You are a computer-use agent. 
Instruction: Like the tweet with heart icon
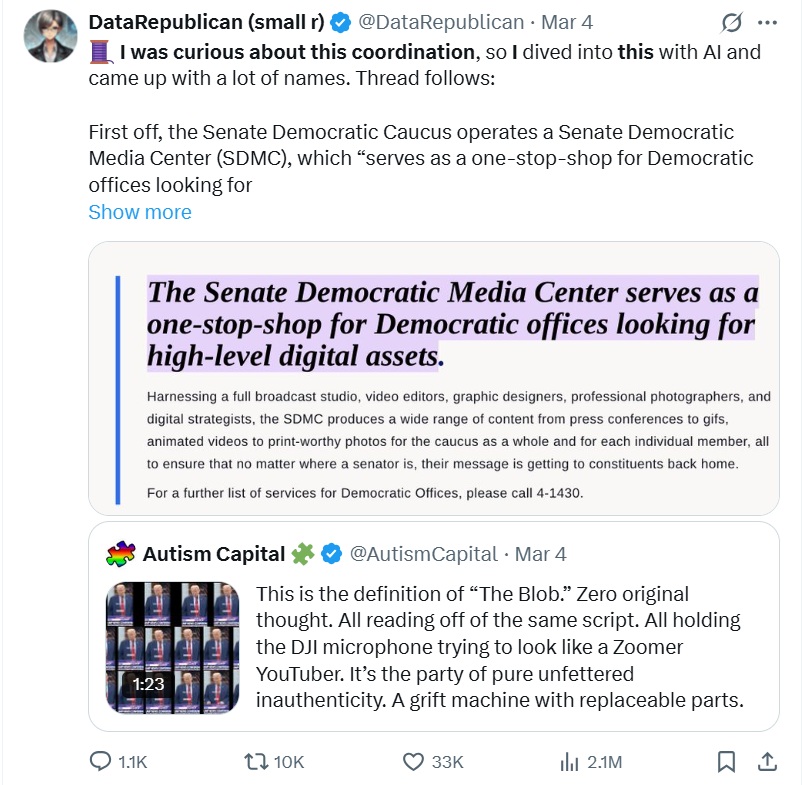pyautogui.click(x=414, y=761)
